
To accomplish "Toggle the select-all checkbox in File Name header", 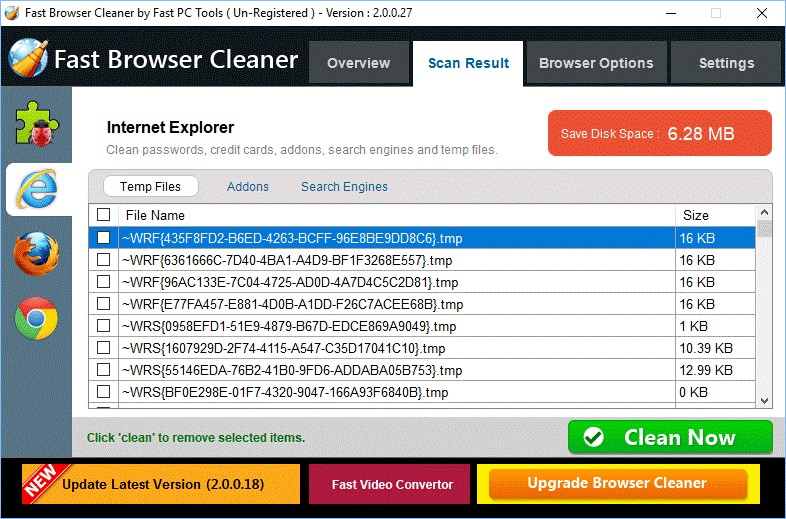I will [103, 215].
